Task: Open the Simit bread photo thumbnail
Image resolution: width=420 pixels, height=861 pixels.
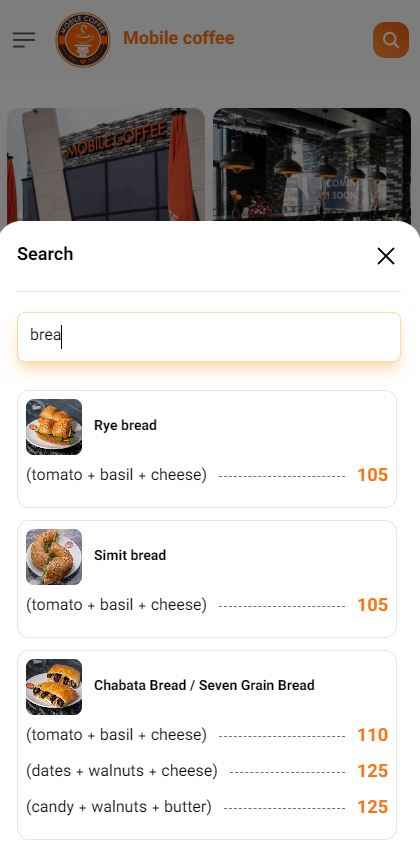Action: pos(54,557)
